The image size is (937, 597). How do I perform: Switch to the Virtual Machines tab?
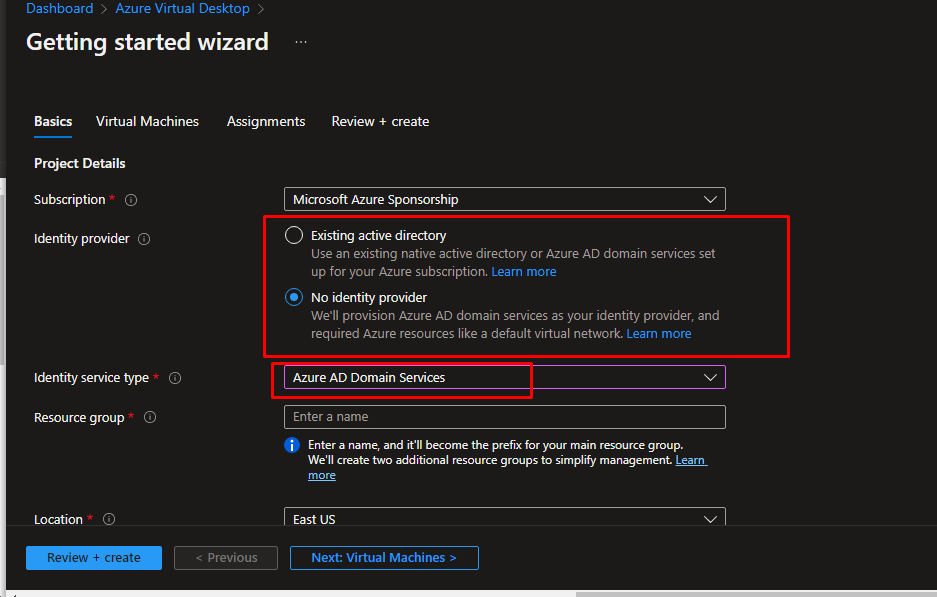coord(147,121)
